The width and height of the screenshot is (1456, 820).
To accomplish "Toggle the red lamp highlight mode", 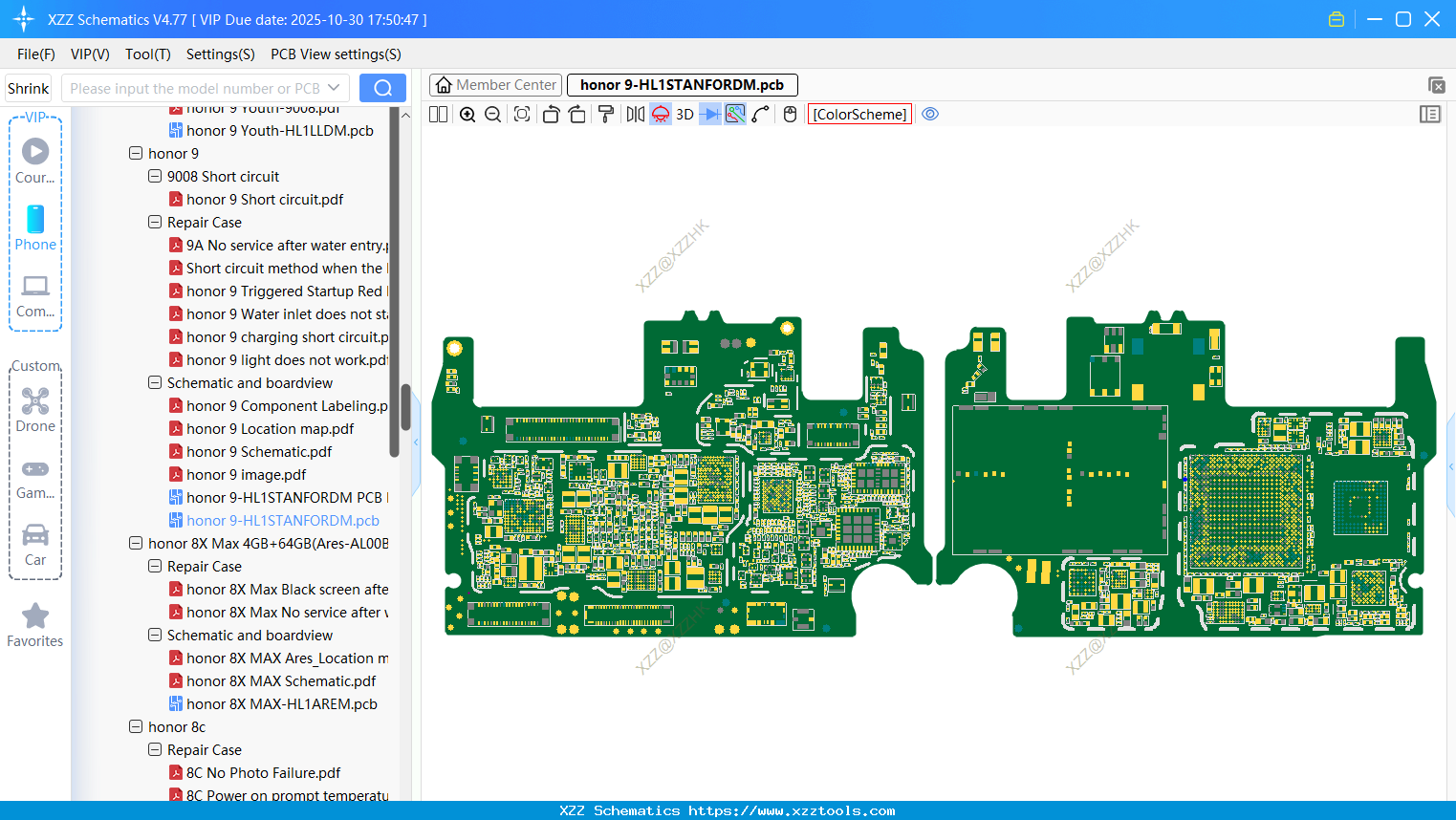I will pyautogui.click(x=661, y=115).
